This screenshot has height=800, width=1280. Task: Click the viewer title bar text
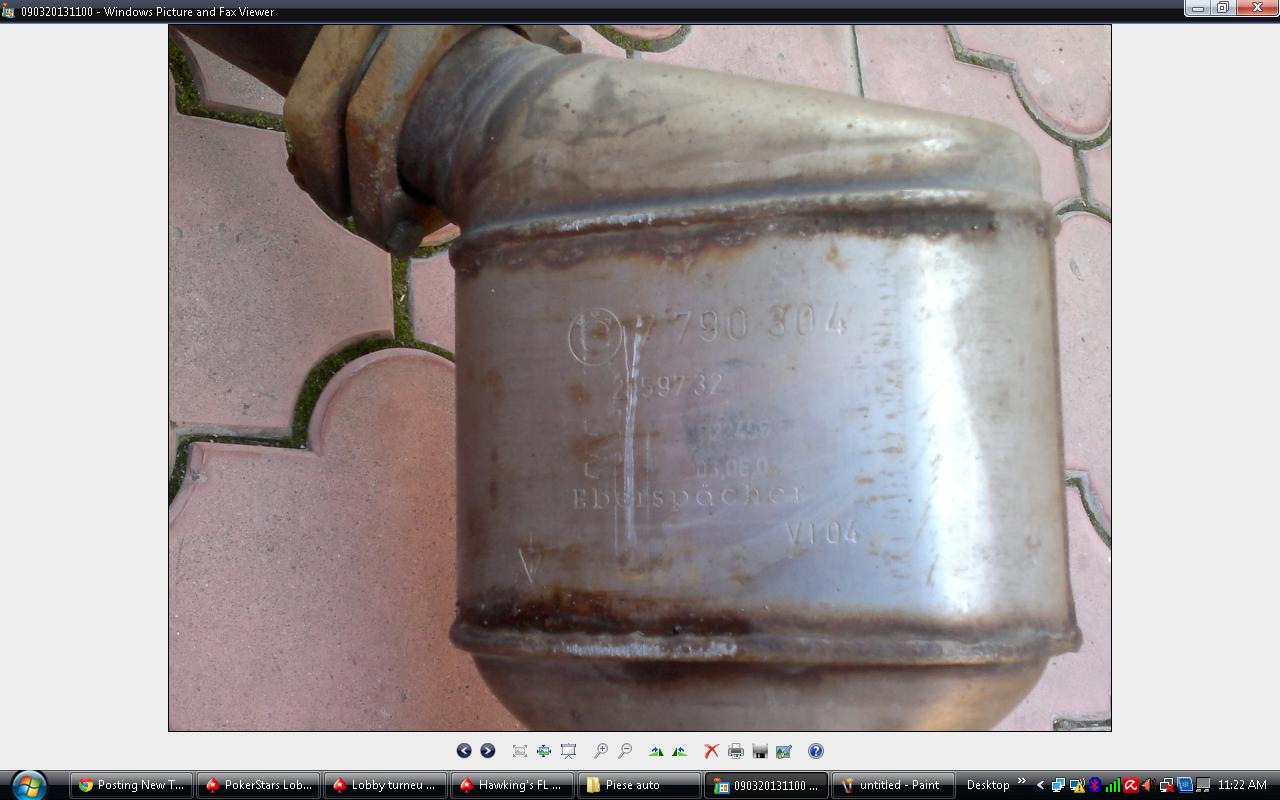click(x=147, y=12)
